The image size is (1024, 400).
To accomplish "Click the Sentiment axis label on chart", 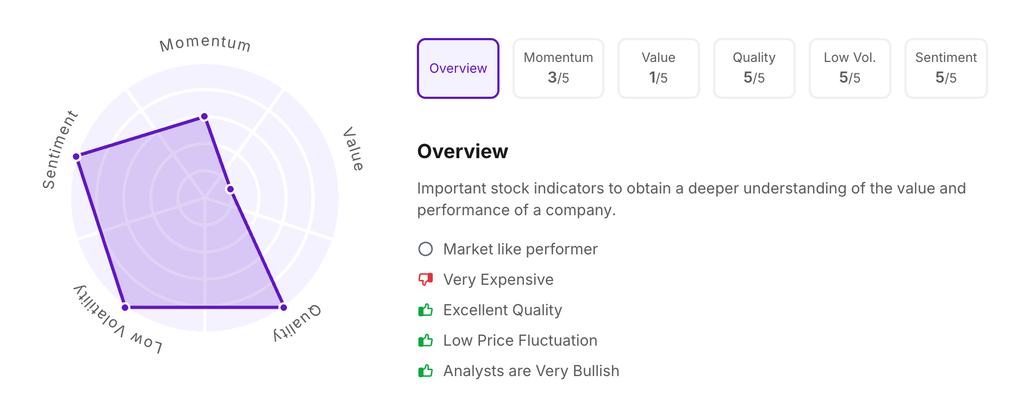I will pyautogui.click(x=60, y=150).
